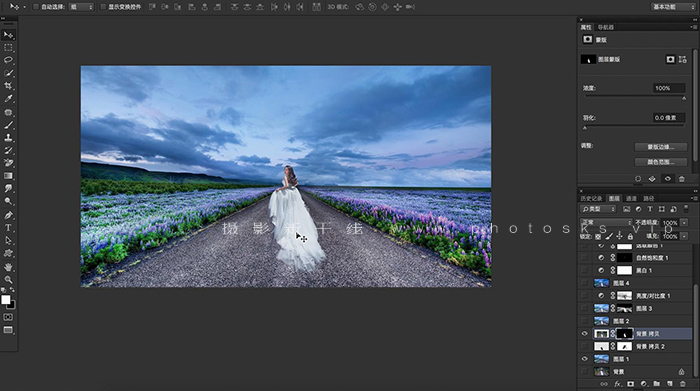Viewport: 700px width, 391px height.
Task: Open the 基本功能 workspace dropdown
Action: (x=672, y=7)
